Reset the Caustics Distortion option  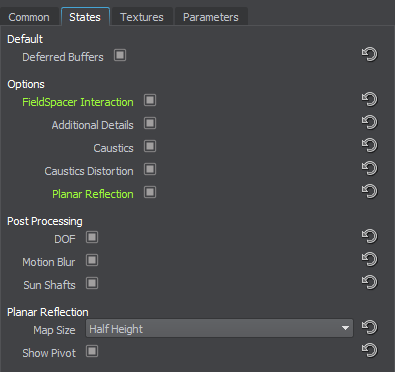[369, 168]
